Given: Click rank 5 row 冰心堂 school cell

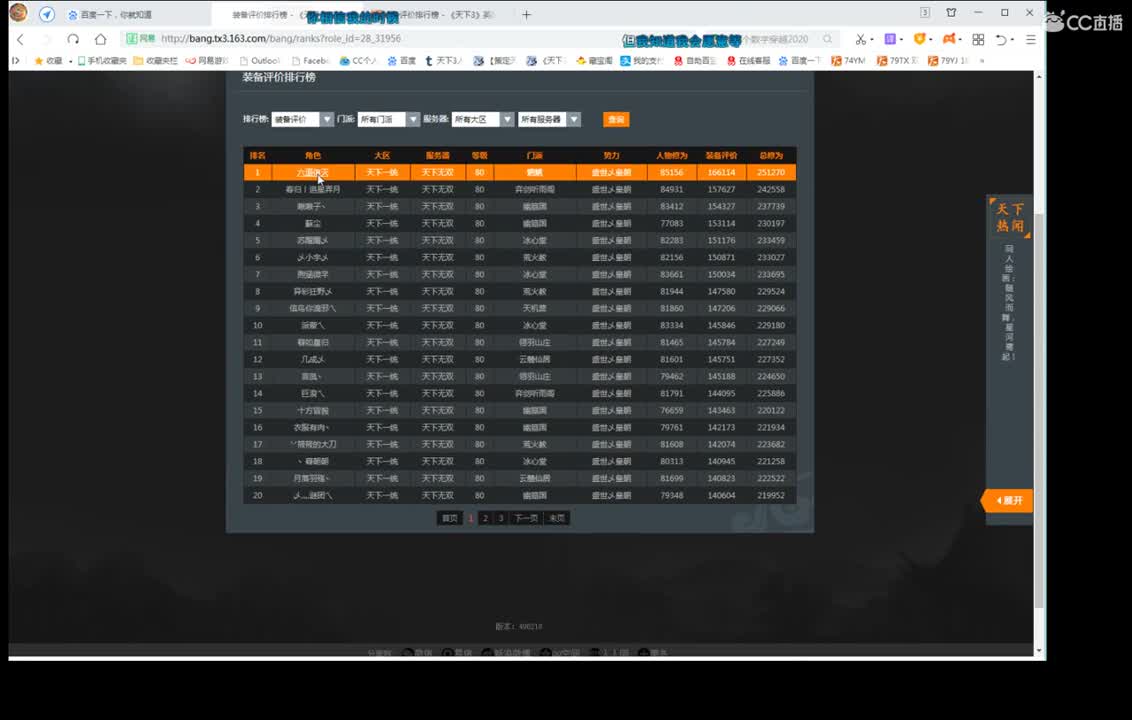Looking at the screenshot, I should [x=534, y=240].
